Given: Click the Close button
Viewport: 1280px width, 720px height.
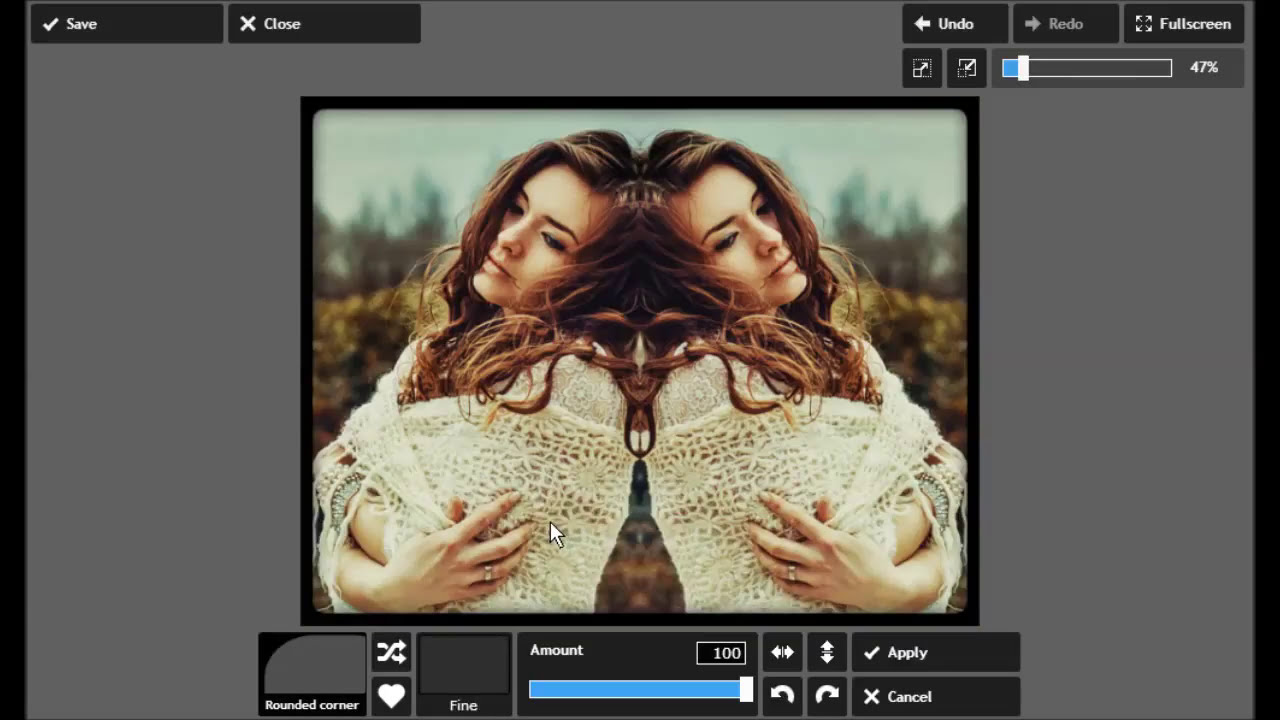Looking at the screenshot, I should click(x=324, y=24).
